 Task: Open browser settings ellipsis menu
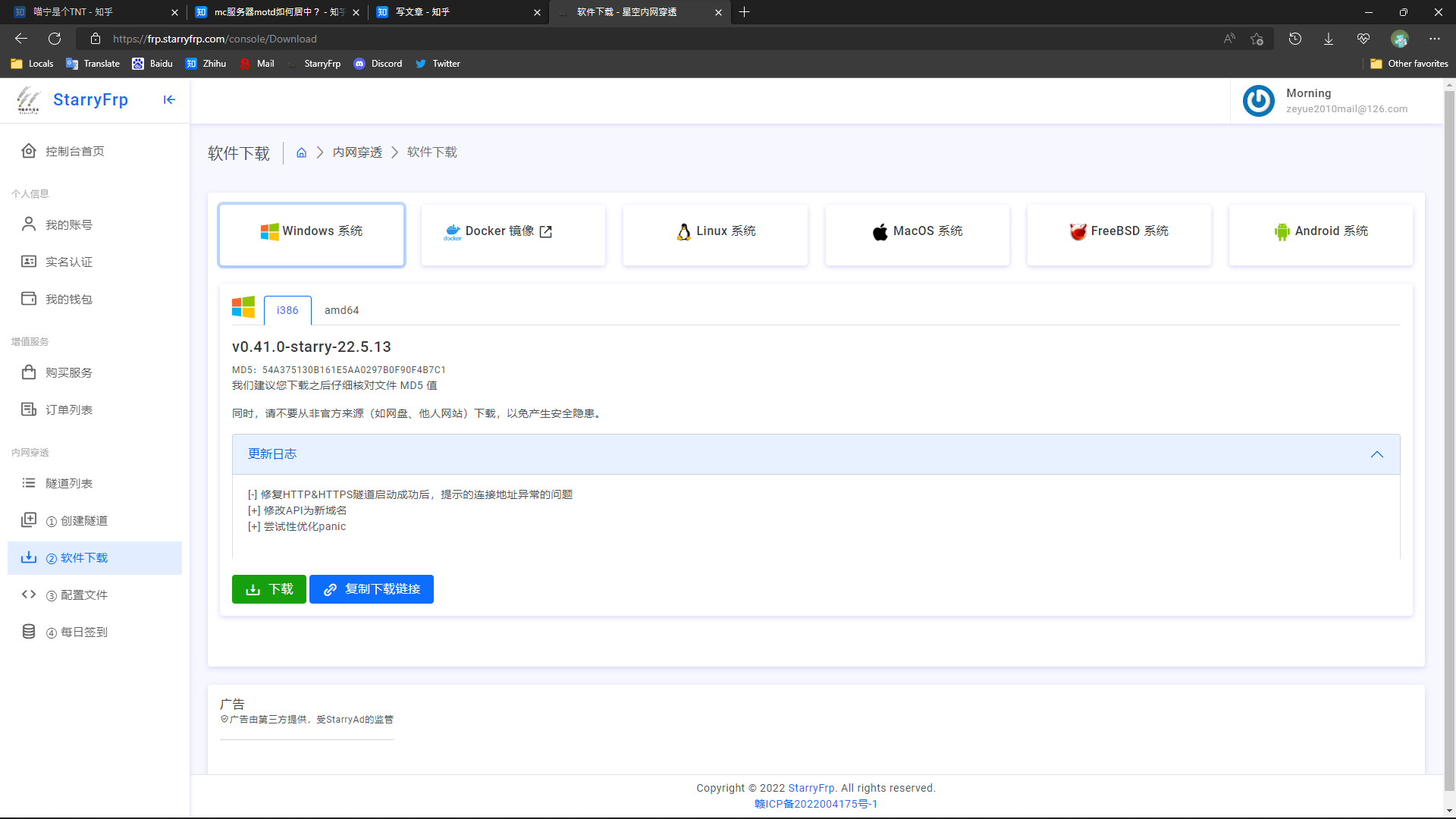pyautogui.click(x=1435, y=39)
